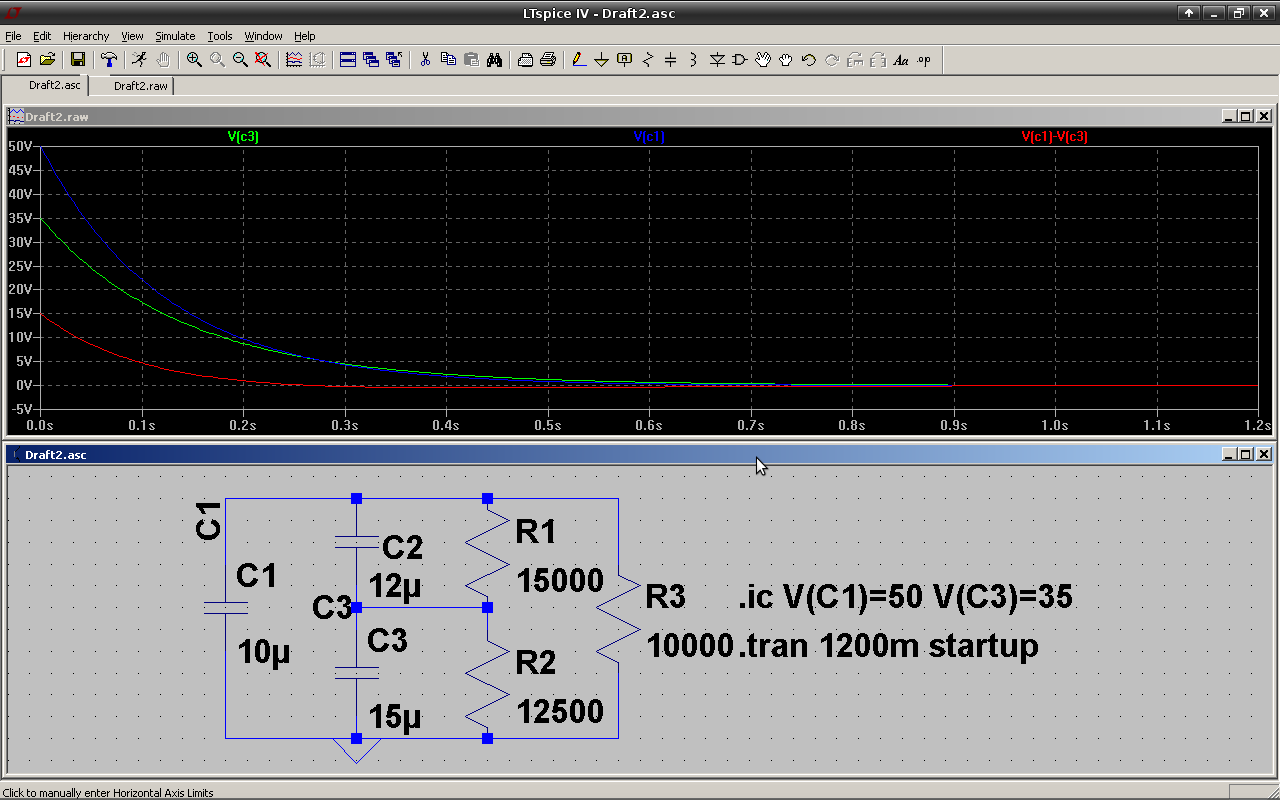Click the 1.2s horizontal axis label
This screenshot has width=1280, height=800.
click(1260, 425)
